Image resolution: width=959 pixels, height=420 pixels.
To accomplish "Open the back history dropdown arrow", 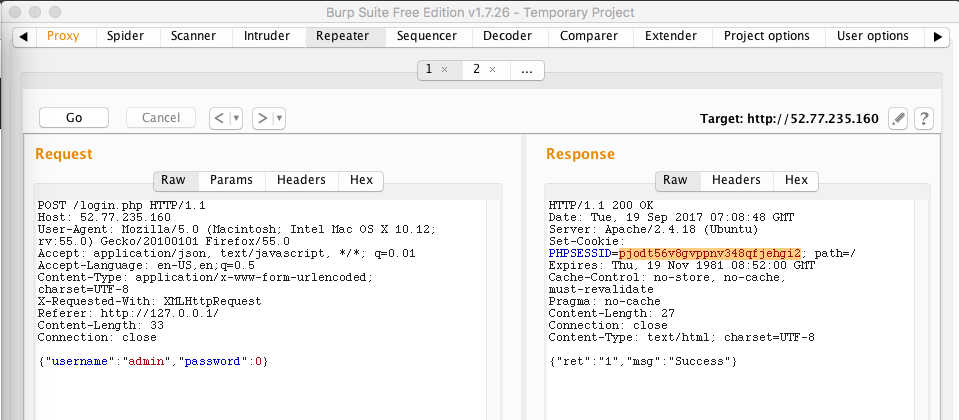I will (237, 118).
